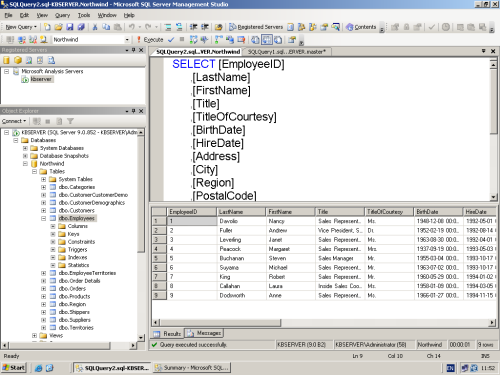Viewport: 500px width, 375px height.
Task: Switch to Summary - Microsoft SQL taskbar window
Action: (192, 368)
